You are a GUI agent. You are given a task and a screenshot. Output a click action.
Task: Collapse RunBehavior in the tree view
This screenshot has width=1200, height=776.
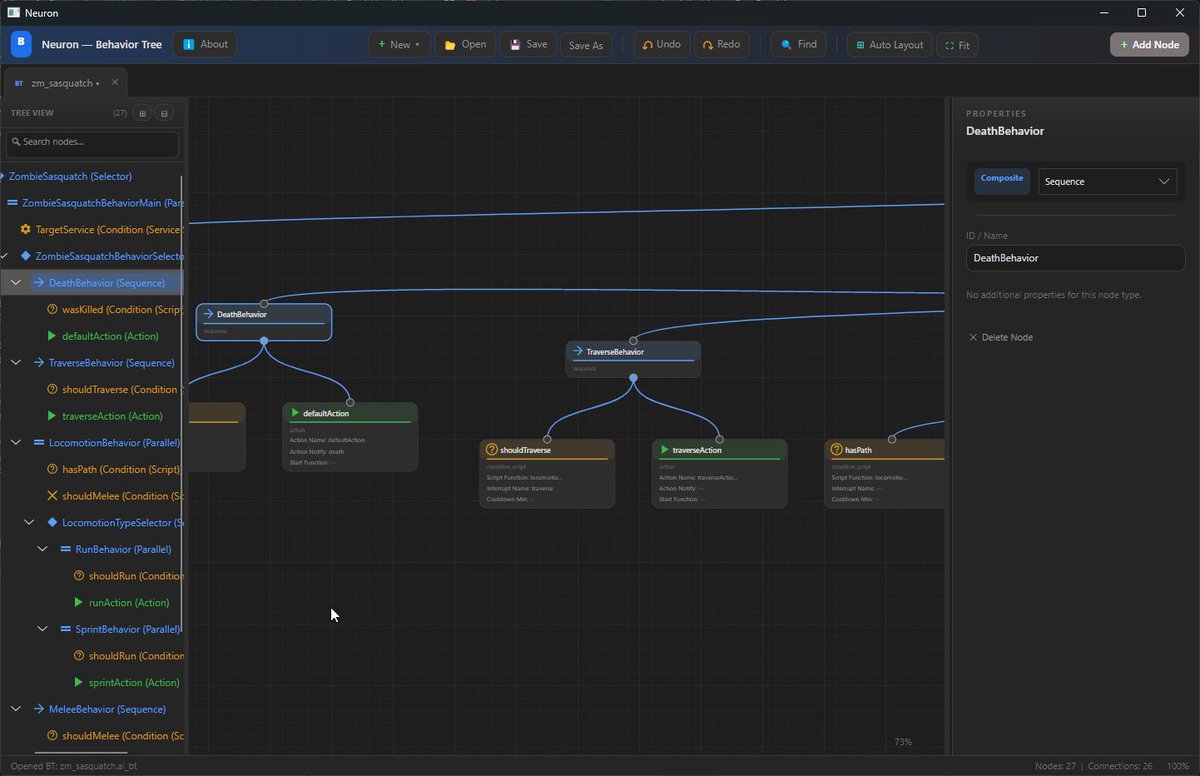coord(42,549)
